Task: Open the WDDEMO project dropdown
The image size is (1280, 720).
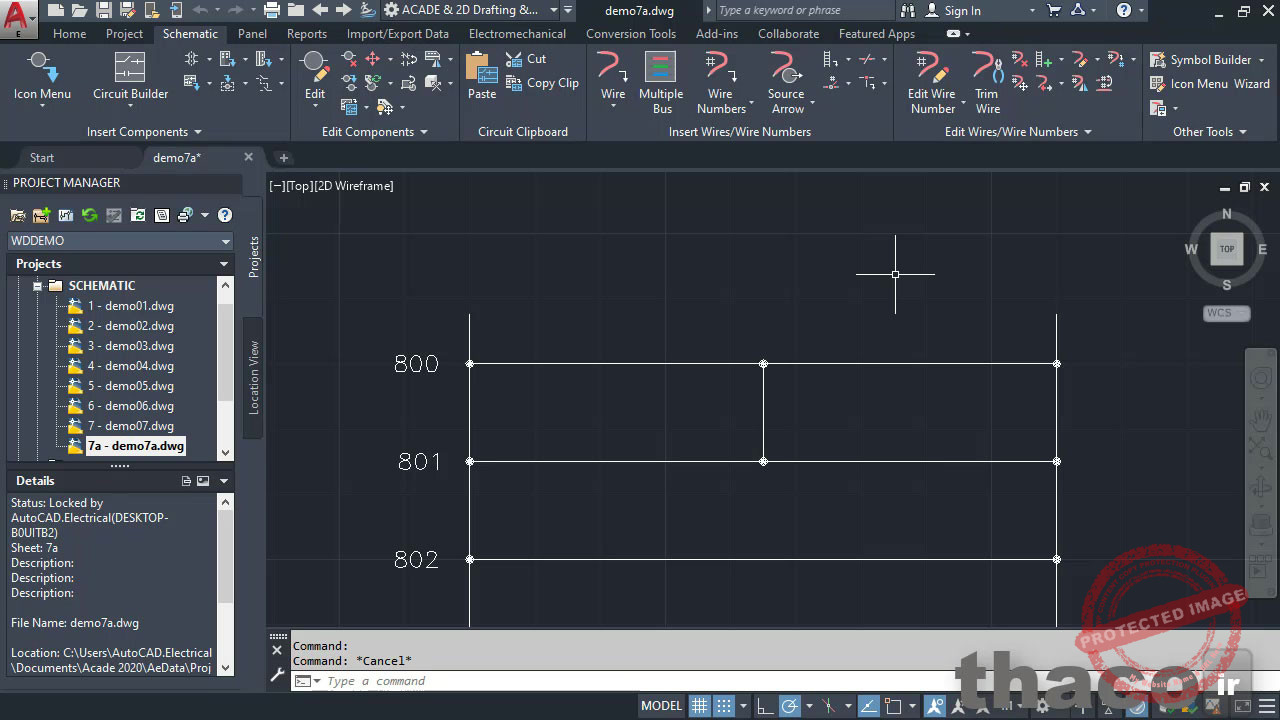Action: pyautogui.click(x=226, y=241)
